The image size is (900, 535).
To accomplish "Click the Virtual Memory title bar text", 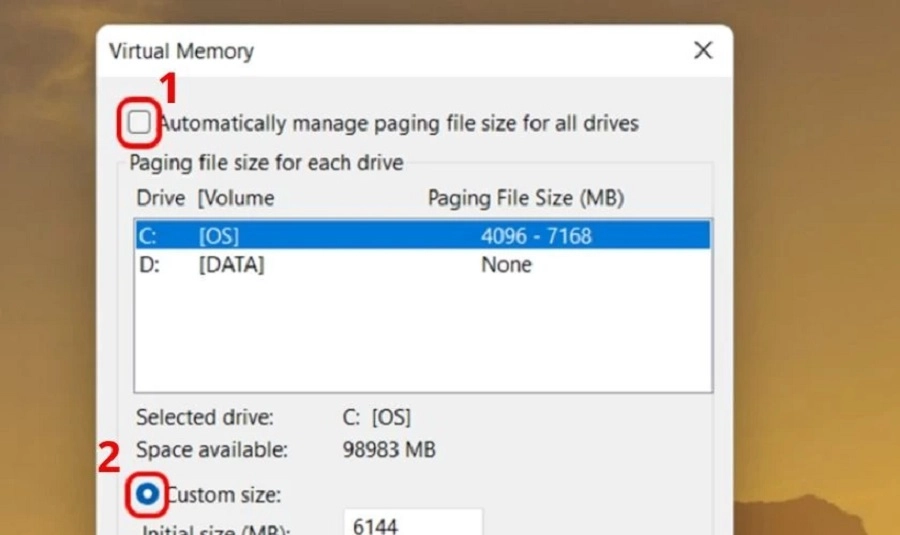I will 181,51.
